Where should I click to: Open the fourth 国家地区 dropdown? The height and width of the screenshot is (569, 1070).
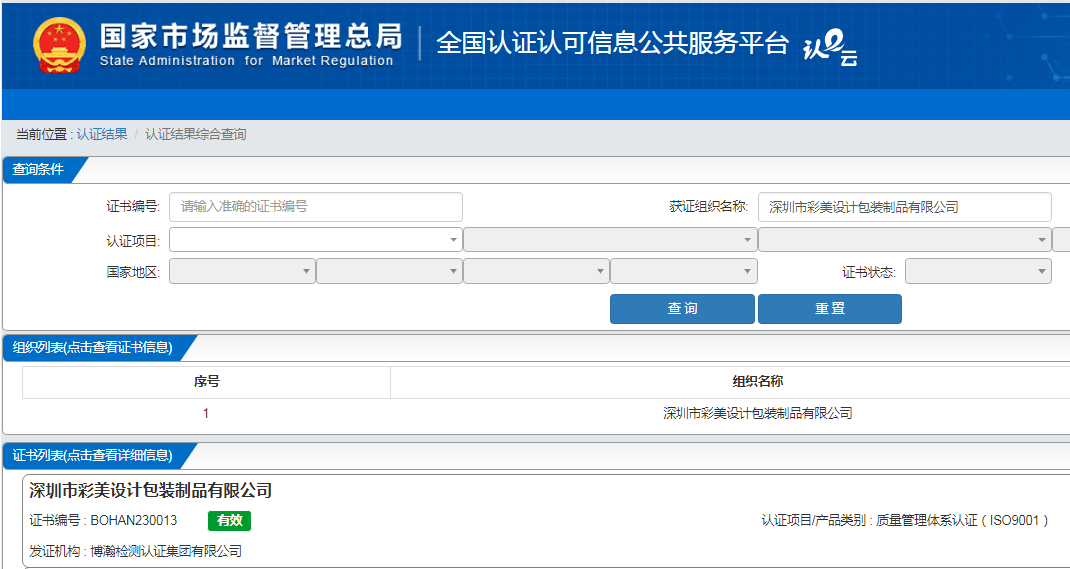pos(684,271)
